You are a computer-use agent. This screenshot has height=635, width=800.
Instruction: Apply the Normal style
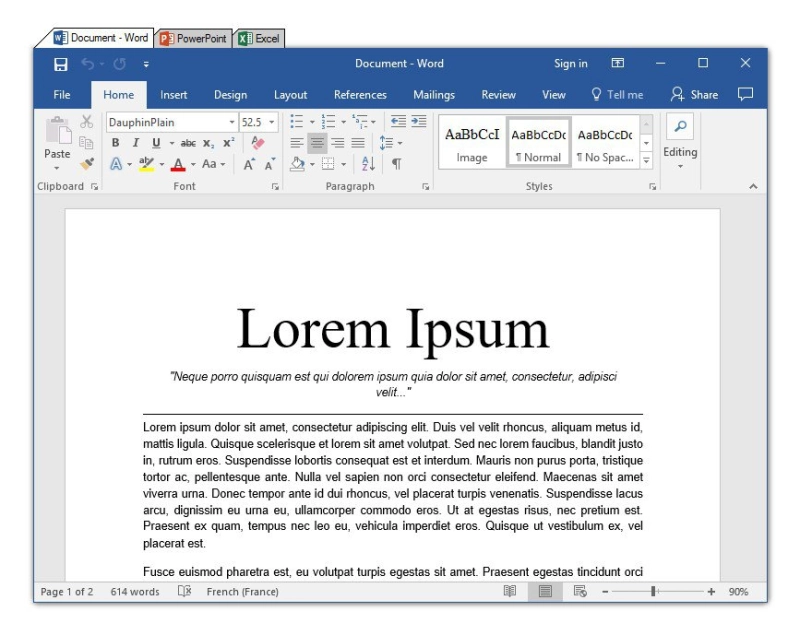(x=538, y=142)
